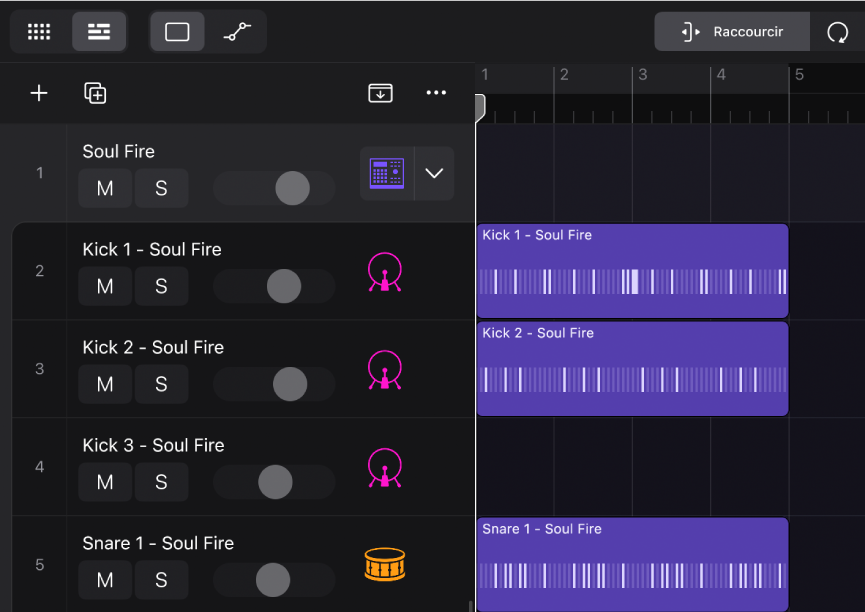Viewport: 865px width, 612px height.
Task: Select the Tracks list view icon
Action: pyautogui.click(x=99, y=31)
